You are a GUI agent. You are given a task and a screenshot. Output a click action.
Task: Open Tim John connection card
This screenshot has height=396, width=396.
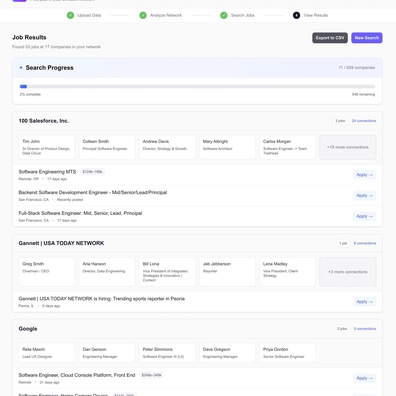[x=47, y=147]
